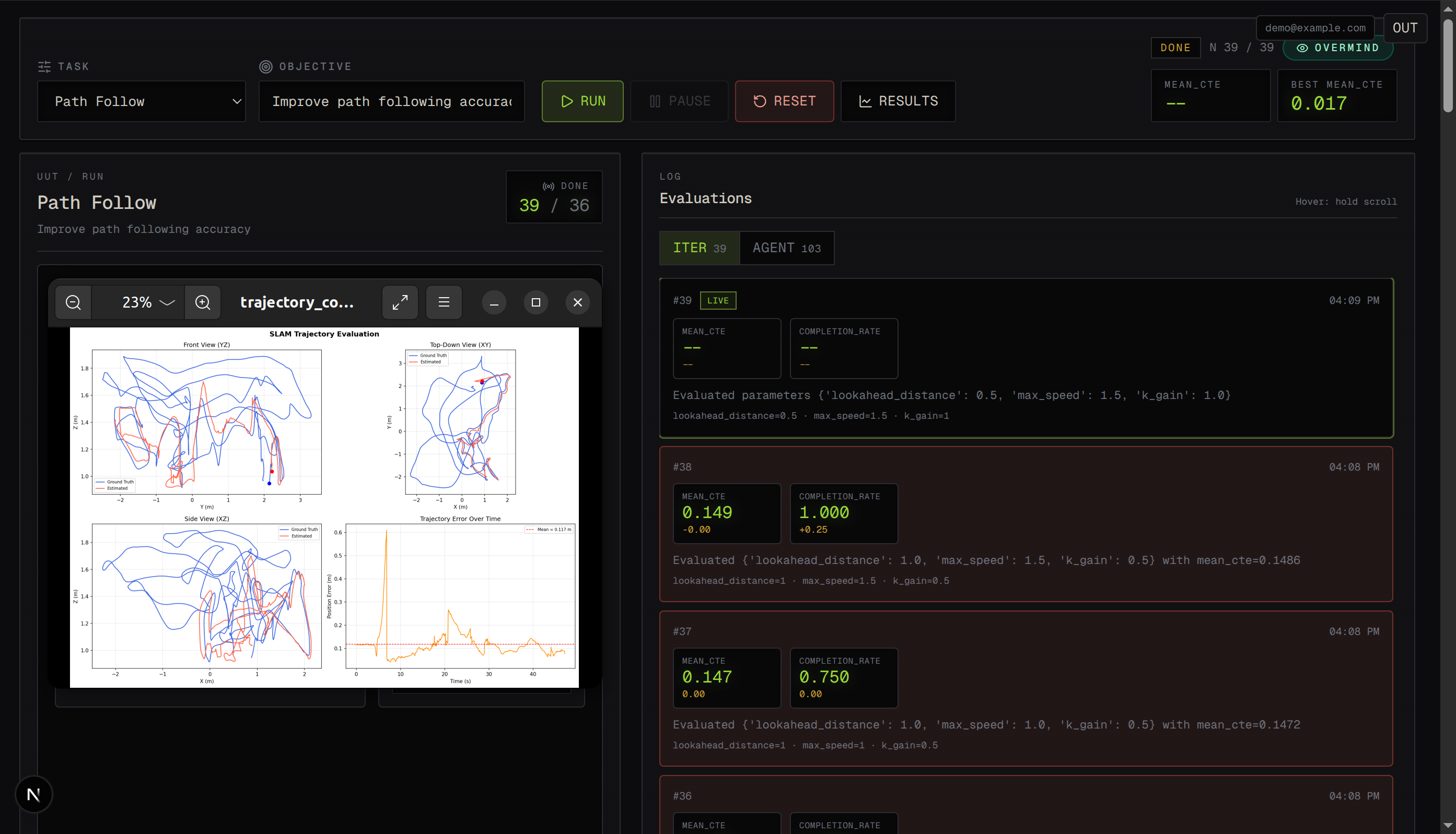Click the red RESET button
This screenshot has height=834, width=1456.
tap(784, 101)
